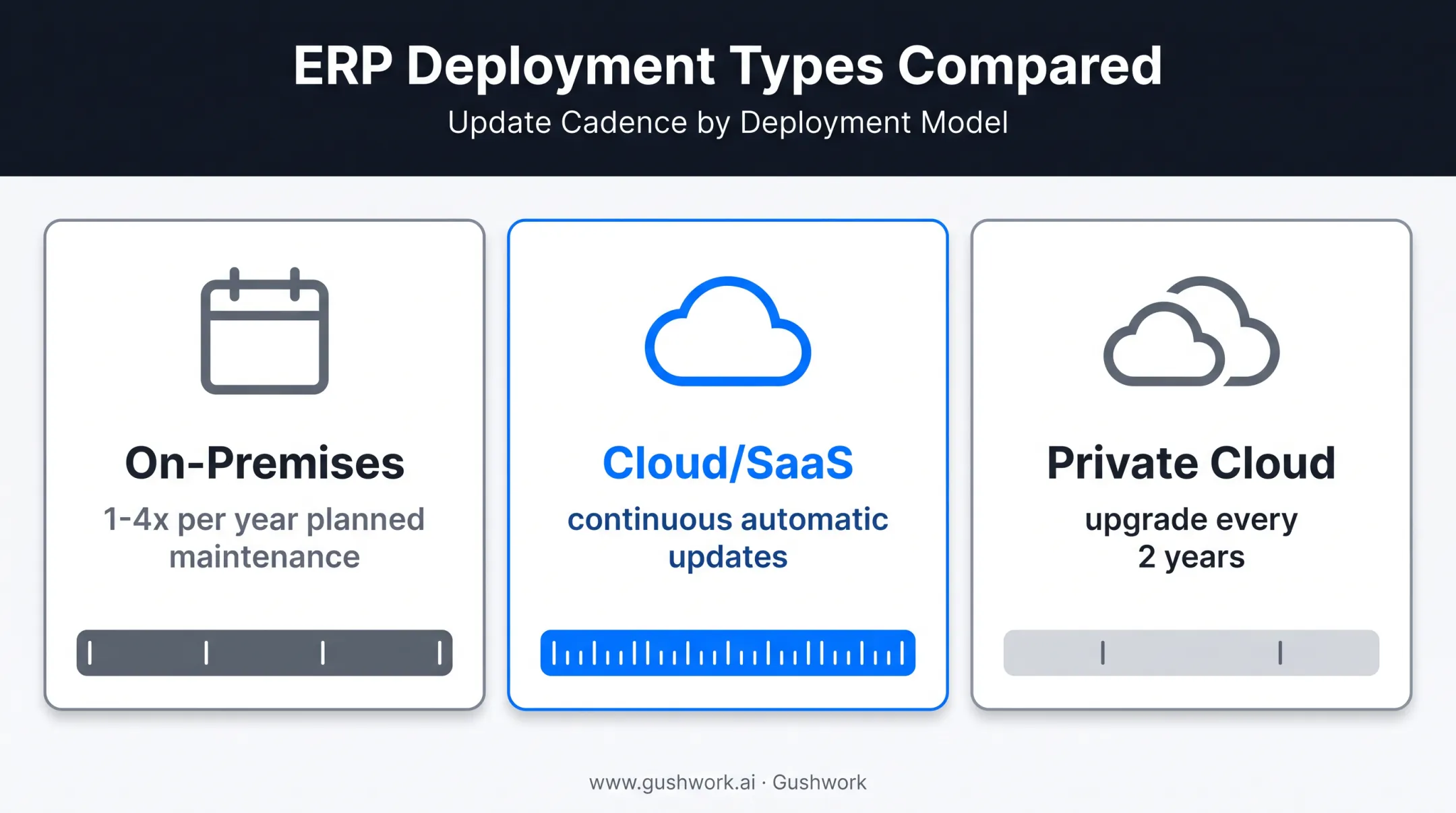Click the dark gray On-Premises cadence bar
The image size is (1456, 813).
pyautogui.click(x=264, y=653)
